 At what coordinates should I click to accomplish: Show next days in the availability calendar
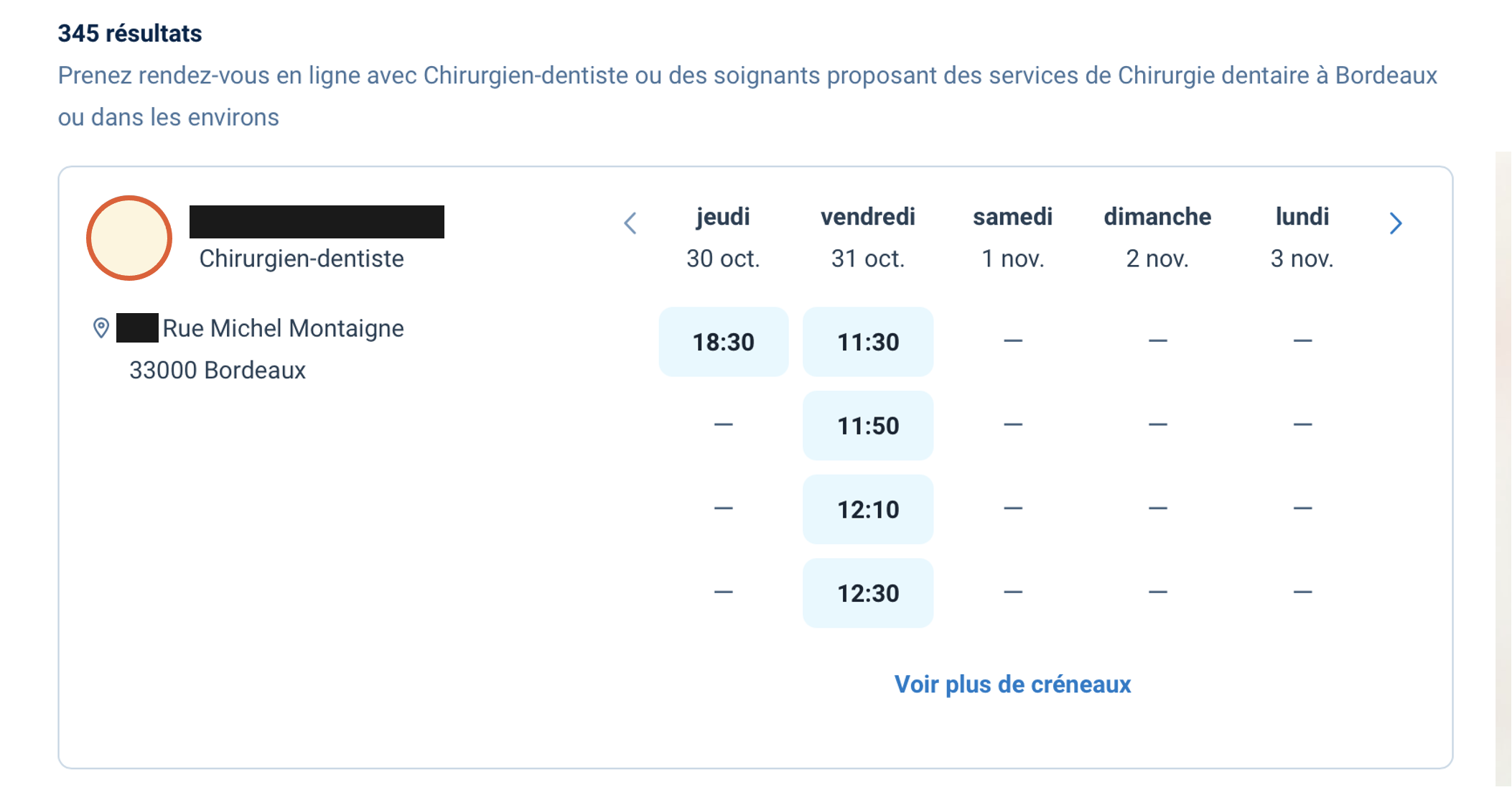click(1395, 223)
